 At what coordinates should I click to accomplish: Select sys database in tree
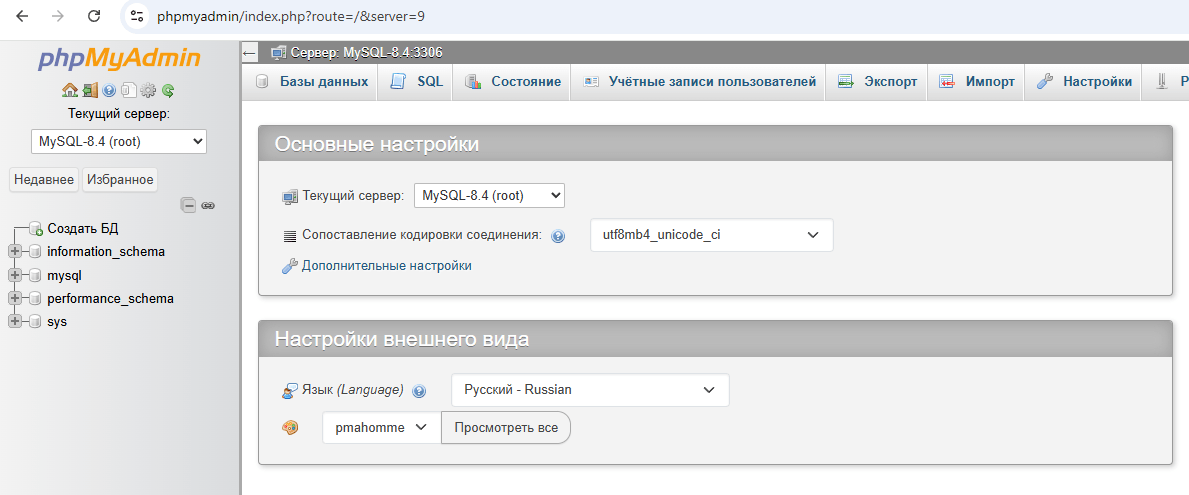click(57, 321)
